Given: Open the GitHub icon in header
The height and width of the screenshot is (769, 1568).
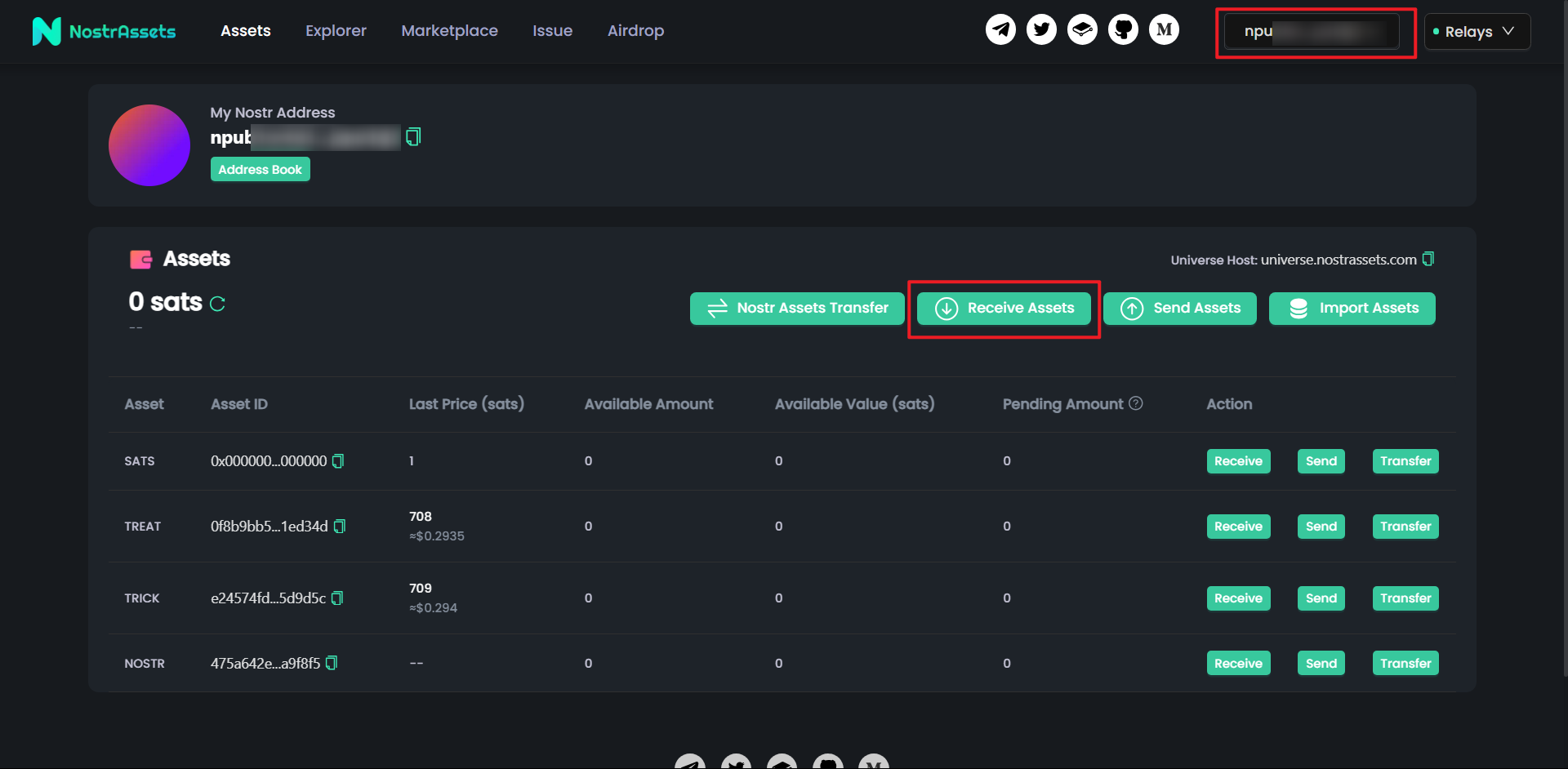Looking at the screenshot, I should pyautogui.click(x=1123, y=30).
